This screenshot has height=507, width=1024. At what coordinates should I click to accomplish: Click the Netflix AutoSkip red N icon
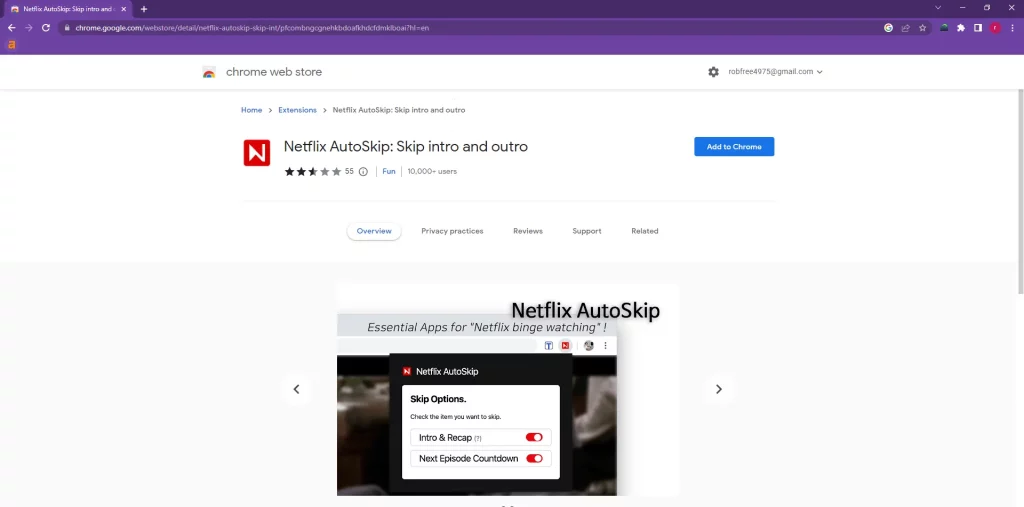[257, 153]
